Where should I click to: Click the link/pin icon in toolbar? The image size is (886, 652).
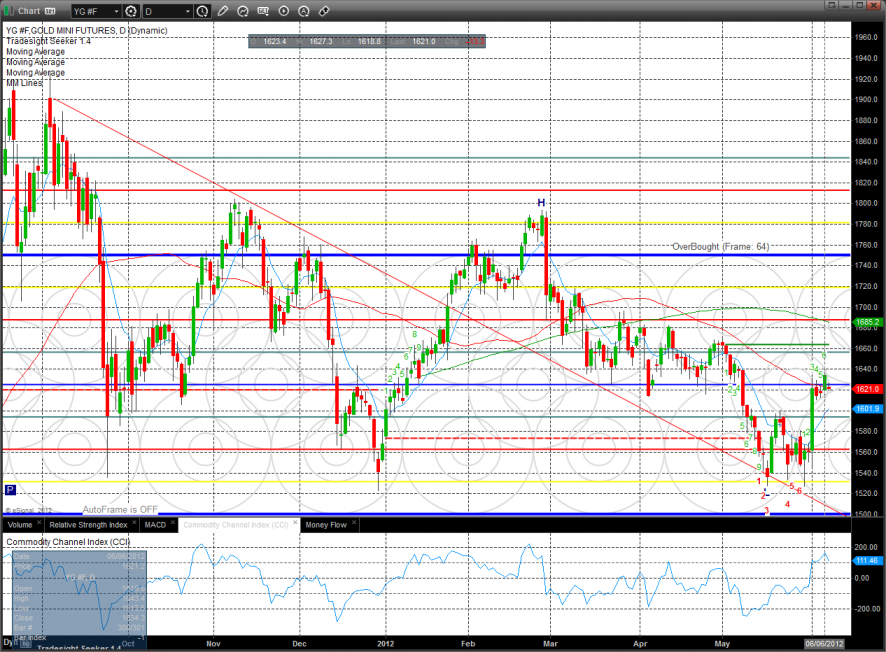point(323,12)
